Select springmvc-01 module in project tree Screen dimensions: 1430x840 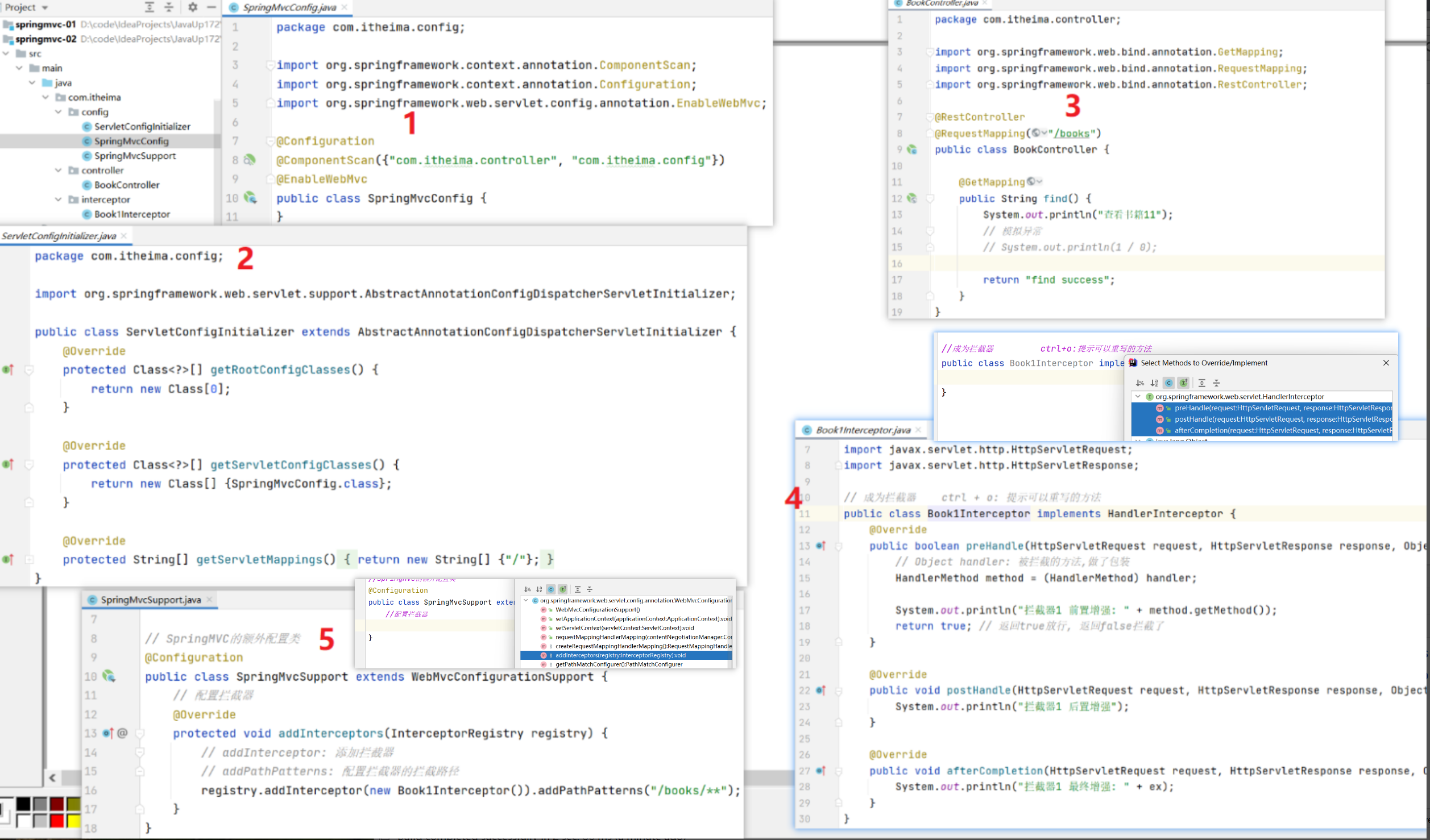click(45, 24)
